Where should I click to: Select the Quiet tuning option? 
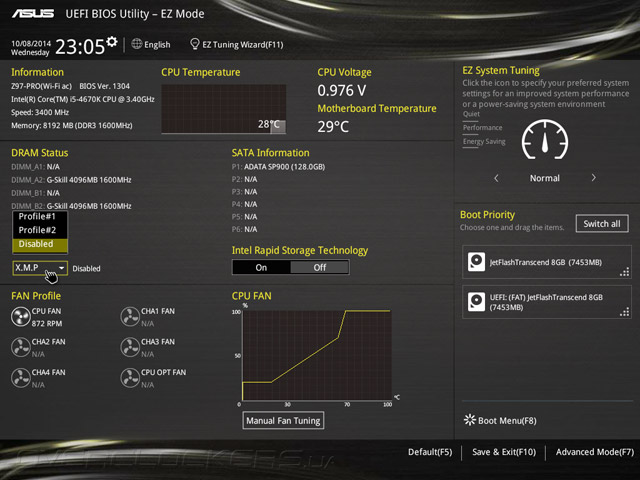[x=471, y=114]
